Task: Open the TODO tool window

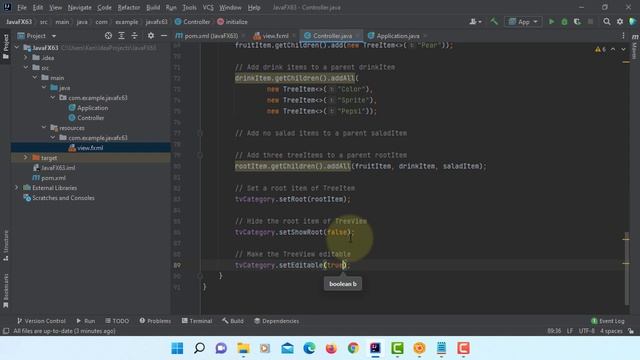Action: coord(117,321)
